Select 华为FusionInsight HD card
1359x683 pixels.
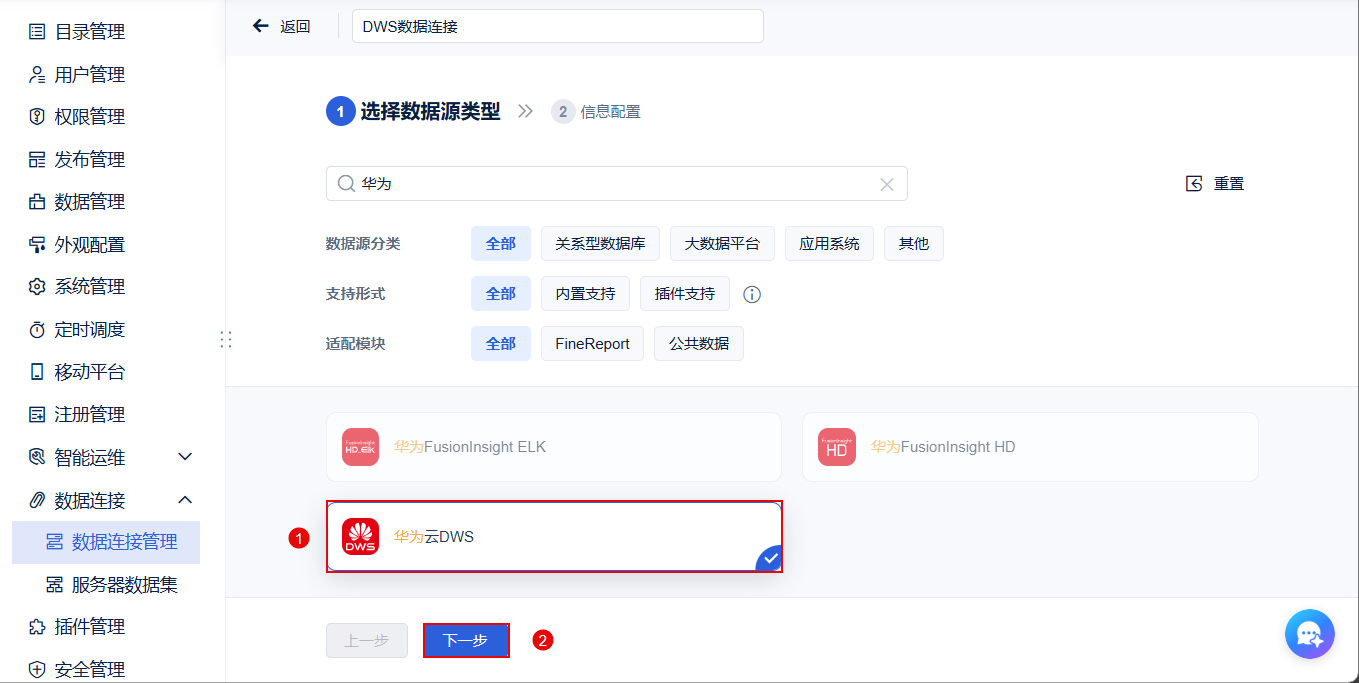click(1030, 447)
